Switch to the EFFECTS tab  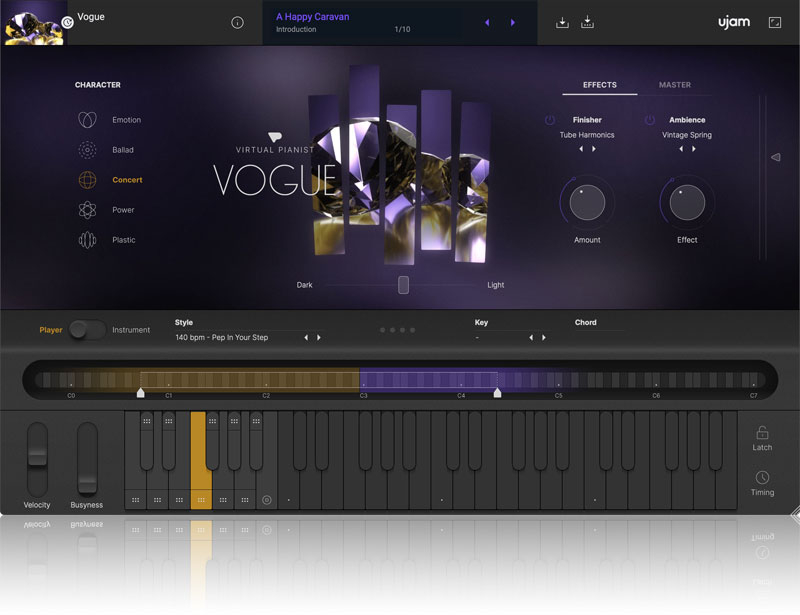pyautogui.click(x=600, y=85)
